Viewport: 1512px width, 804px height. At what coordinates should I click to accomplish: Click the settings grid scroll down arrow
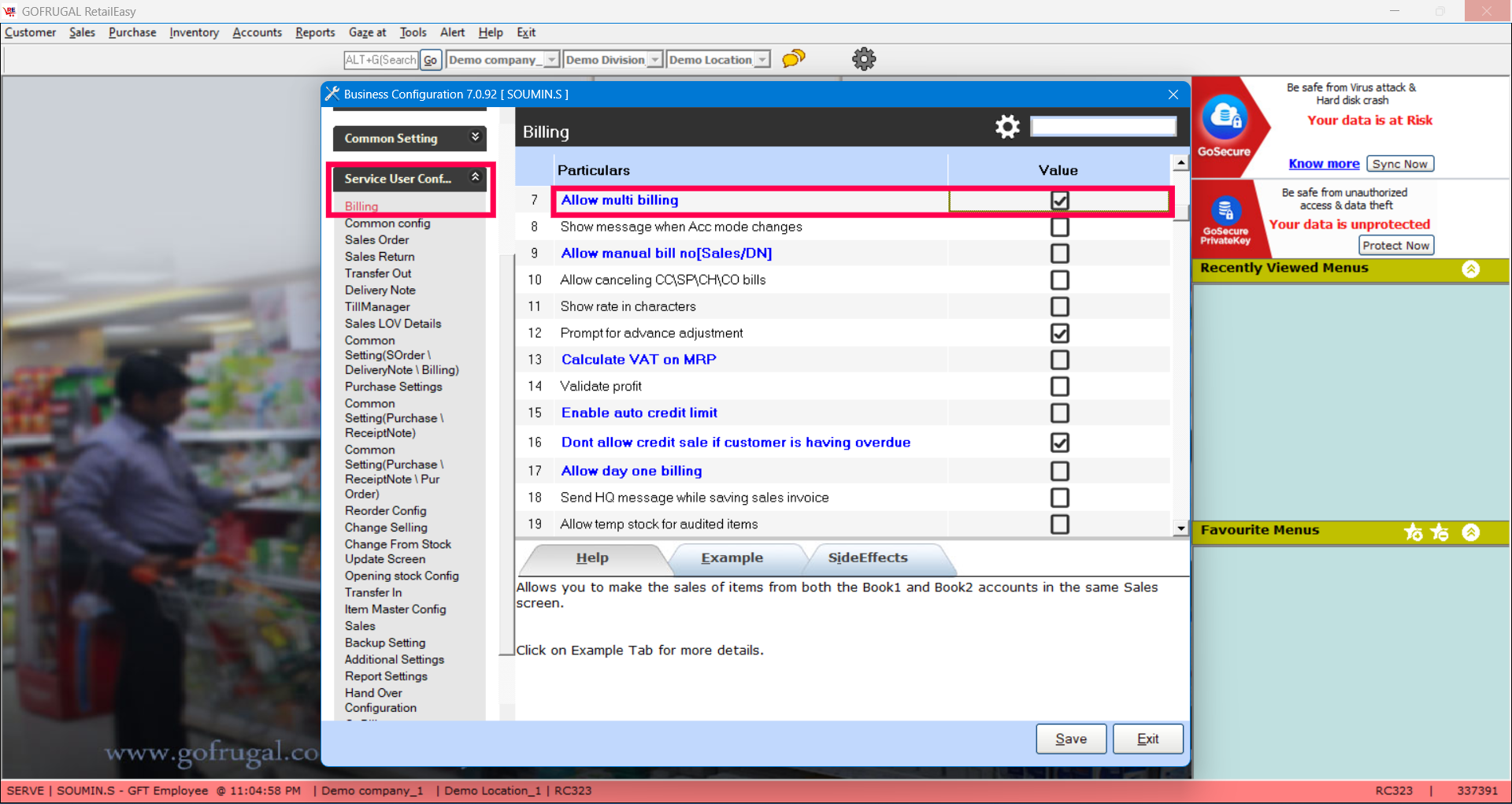tap(1180, 528)
